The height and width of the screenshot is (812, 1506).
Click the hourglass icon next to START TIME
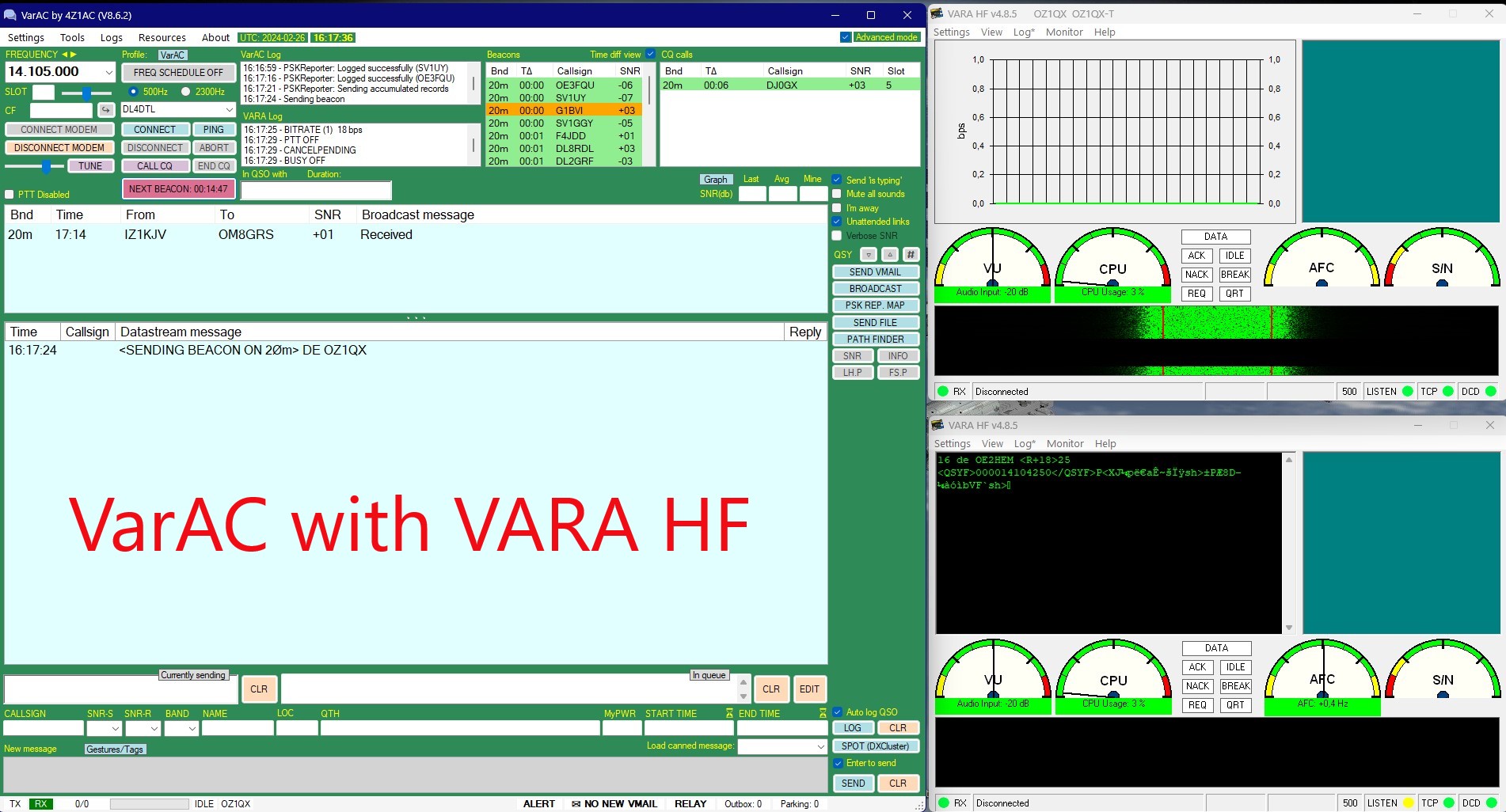[729, 713]
